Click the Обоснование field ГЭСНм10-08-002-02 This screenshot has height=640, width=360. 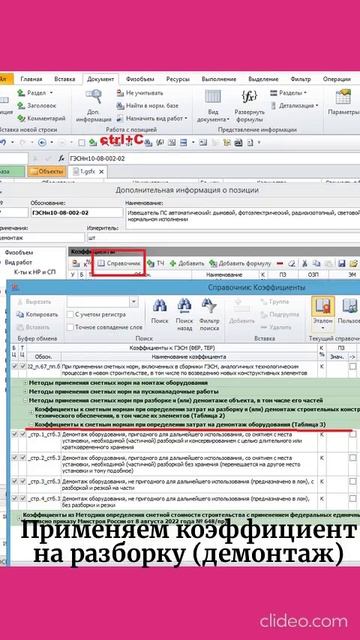pyautogui.click(x=77, y=213)
